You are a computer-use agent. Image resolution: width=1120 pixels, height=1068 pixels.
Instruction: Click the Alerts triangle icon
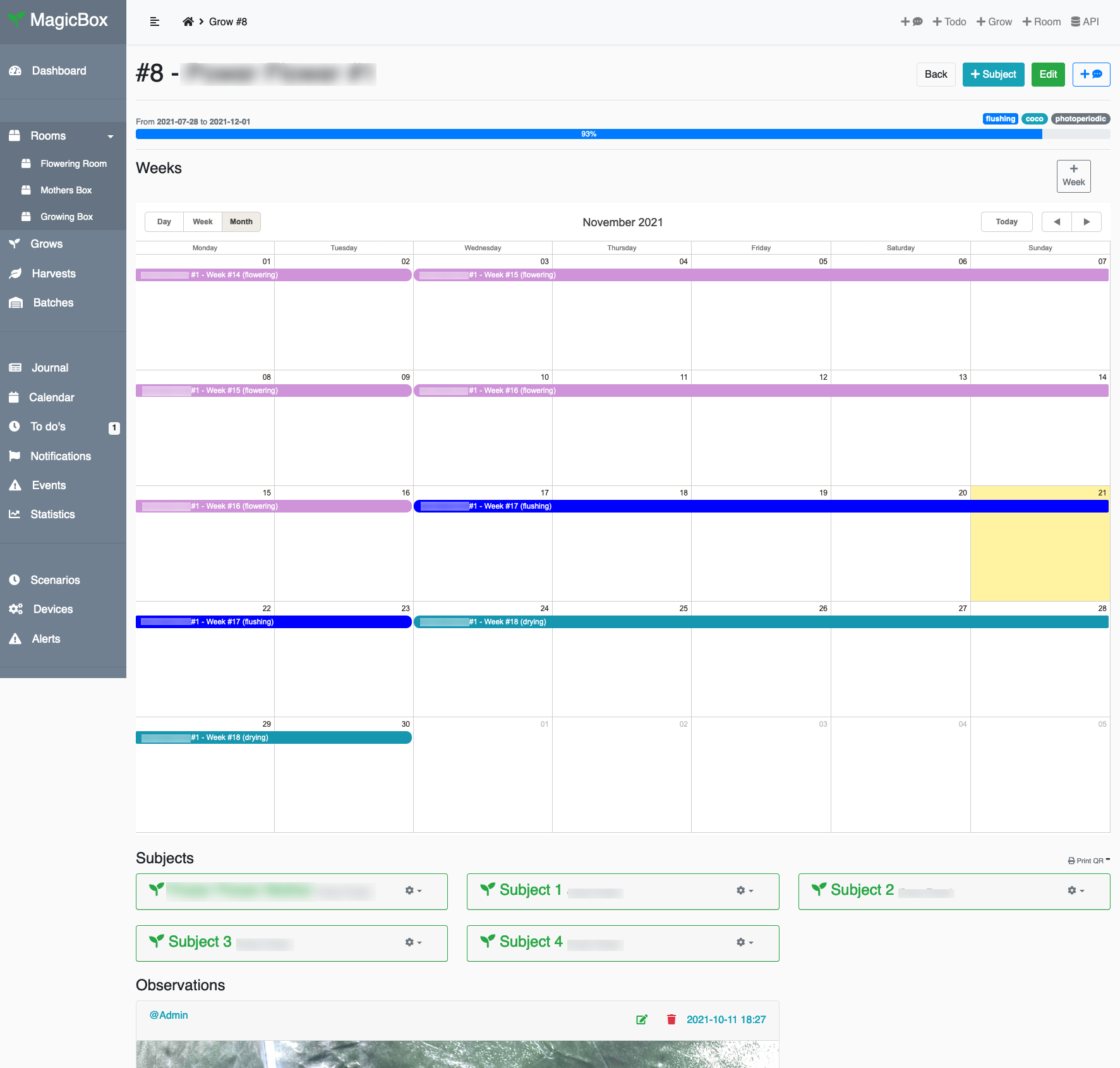point(15,639)
